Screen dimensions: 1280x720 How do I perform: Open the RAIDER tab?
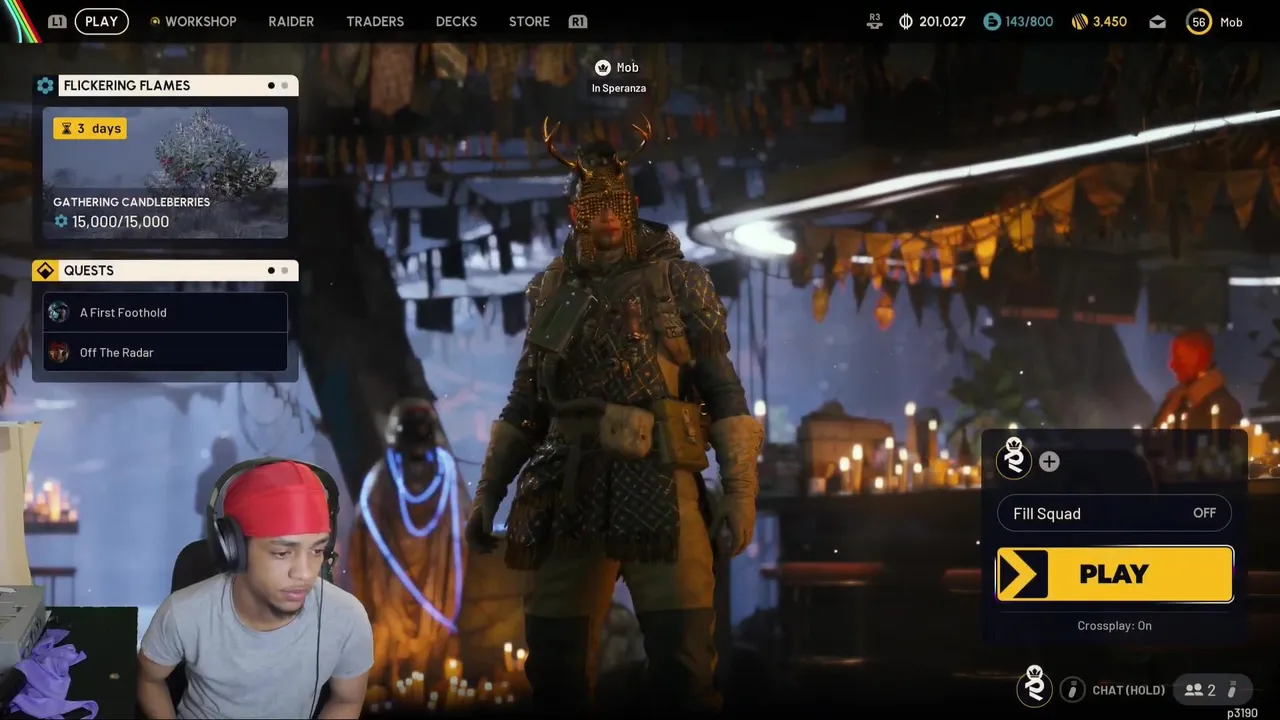[291, 21]
